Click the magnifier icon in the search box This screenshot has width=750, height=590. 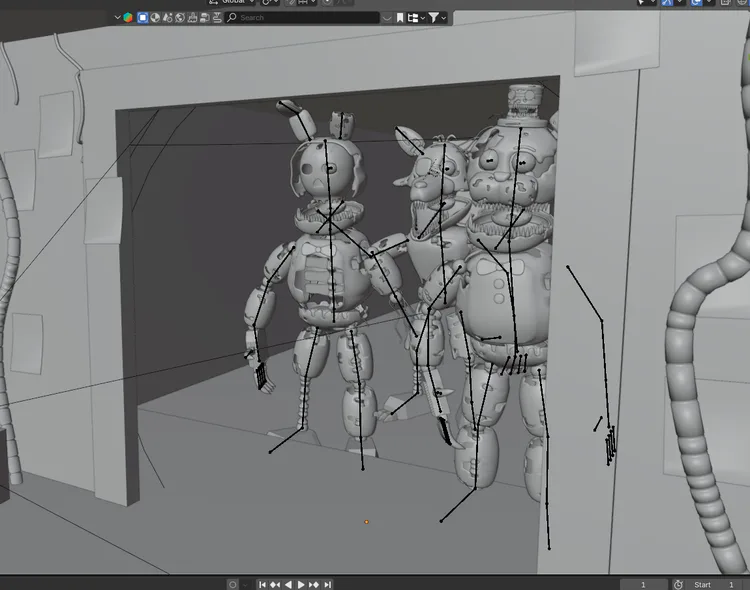coord(232,18)
